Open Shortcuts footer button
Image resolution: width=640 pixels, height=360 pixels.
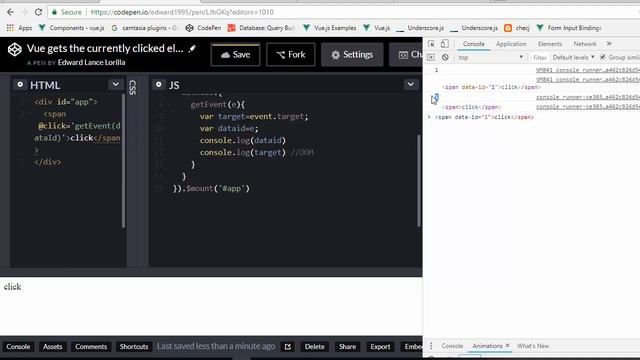(x=134, y=347)
